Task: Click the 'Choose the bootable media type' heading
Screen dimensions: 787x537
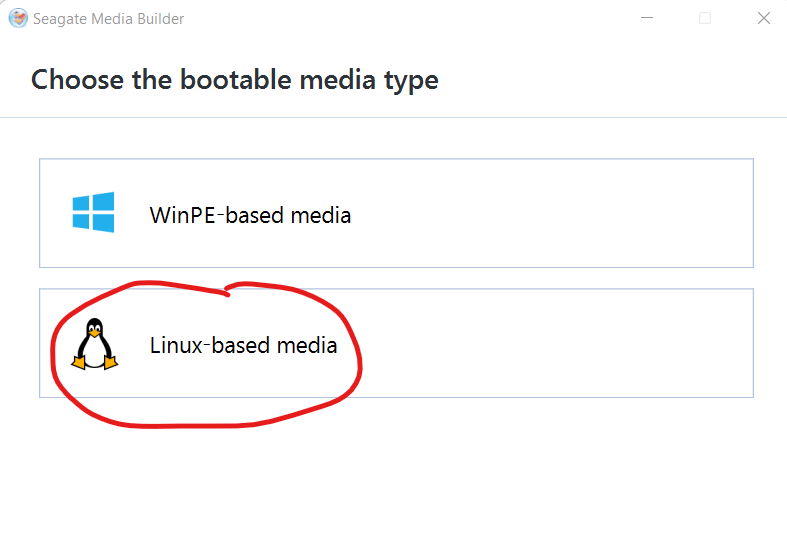Action: (234, 80)
